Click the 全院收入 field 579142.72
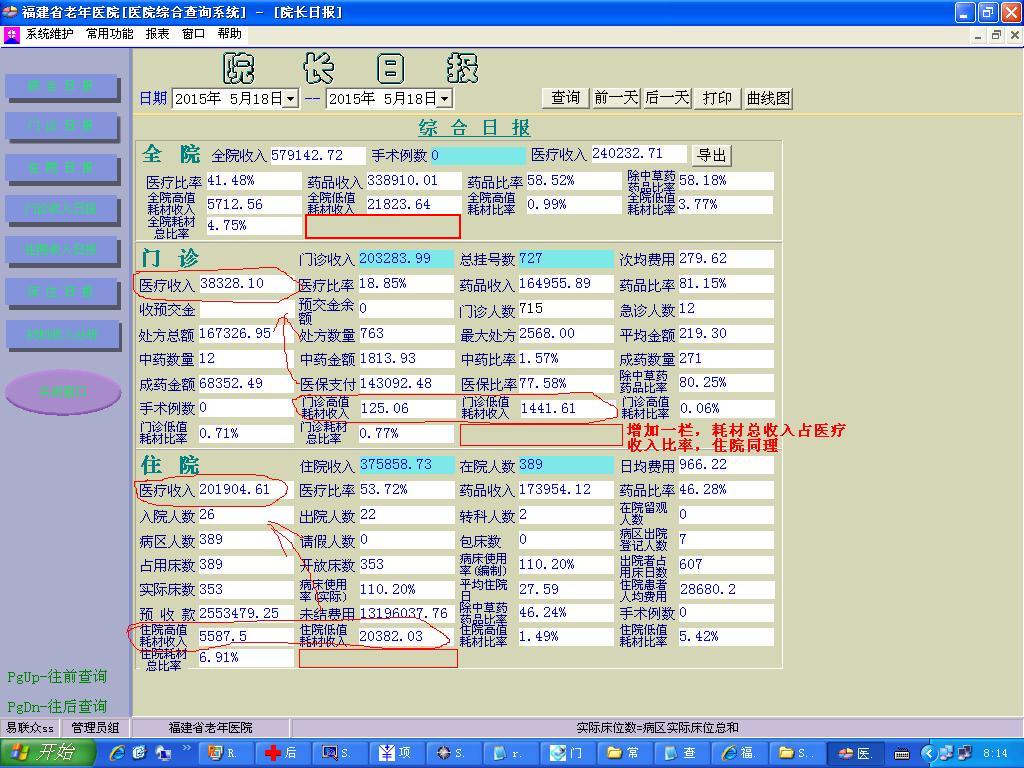Screen dimensions: 1024x768 317,155
